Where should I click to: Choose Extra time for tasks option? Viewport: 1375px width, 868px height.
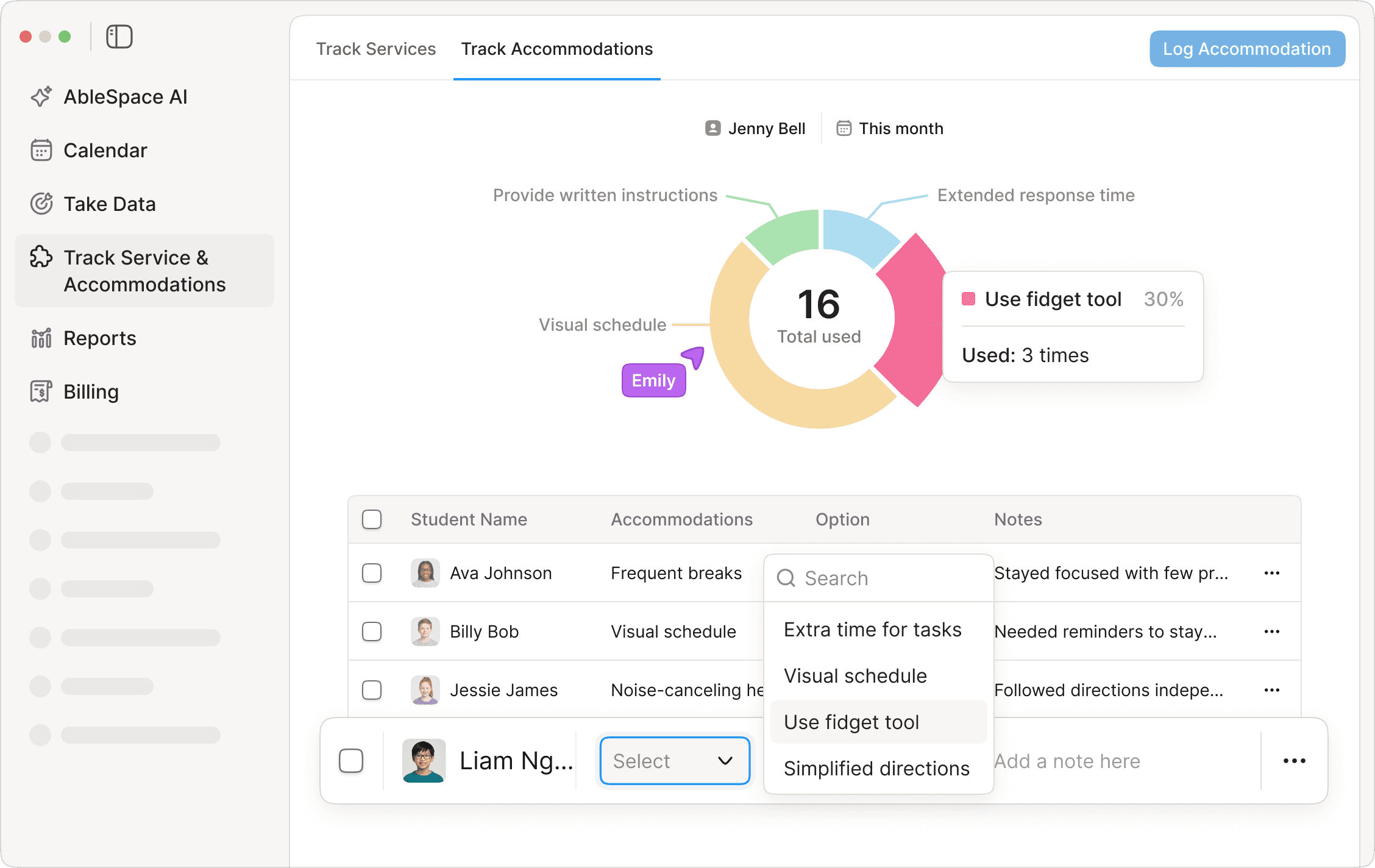tap(878, 629)
